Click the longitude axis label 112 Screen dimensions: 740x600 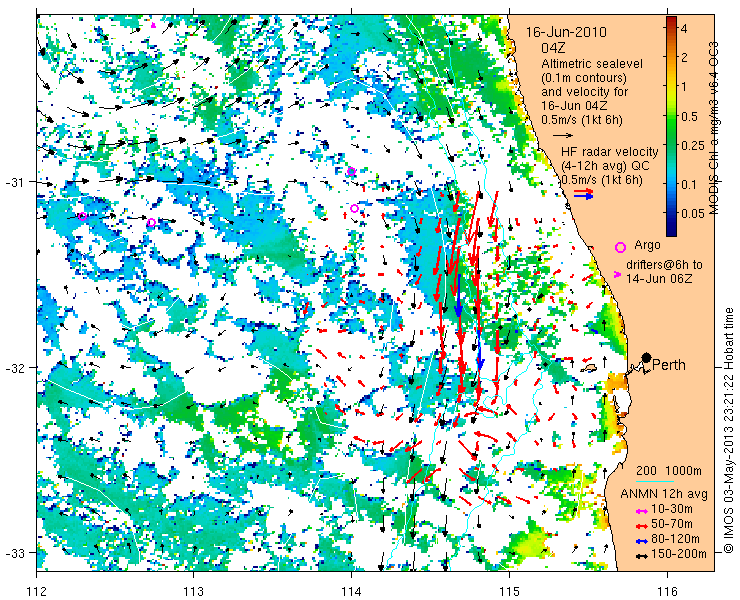36,591
